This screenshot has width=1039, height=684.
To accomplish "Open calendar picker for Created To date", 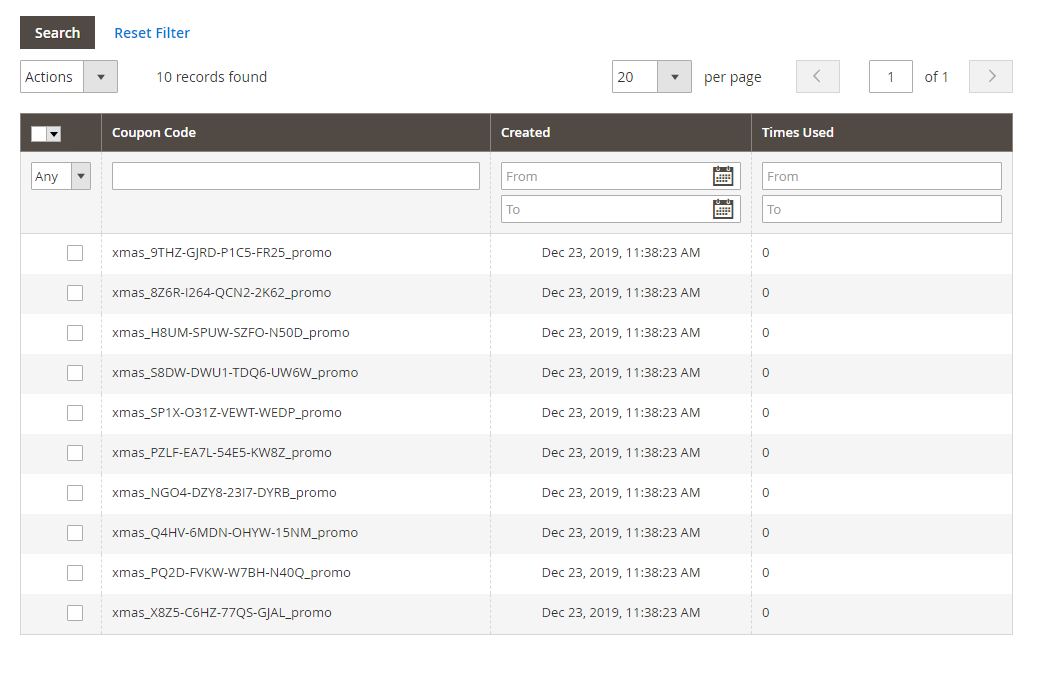I will pos(723,209).
